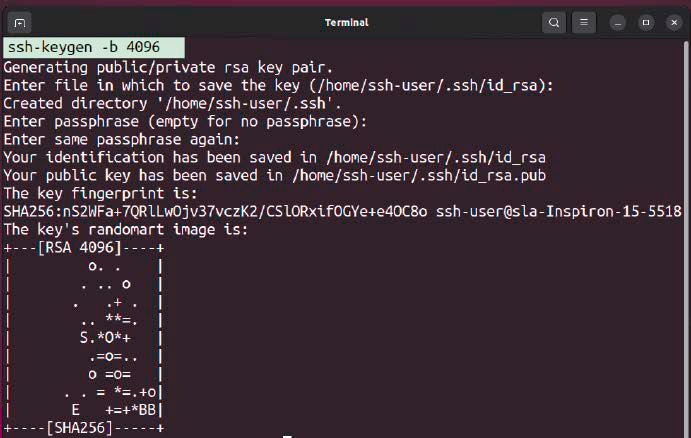The height and width of the screenshot is (438, 691).
Task: Click the 'Created directory' output line
Action: tap(176, 103)
